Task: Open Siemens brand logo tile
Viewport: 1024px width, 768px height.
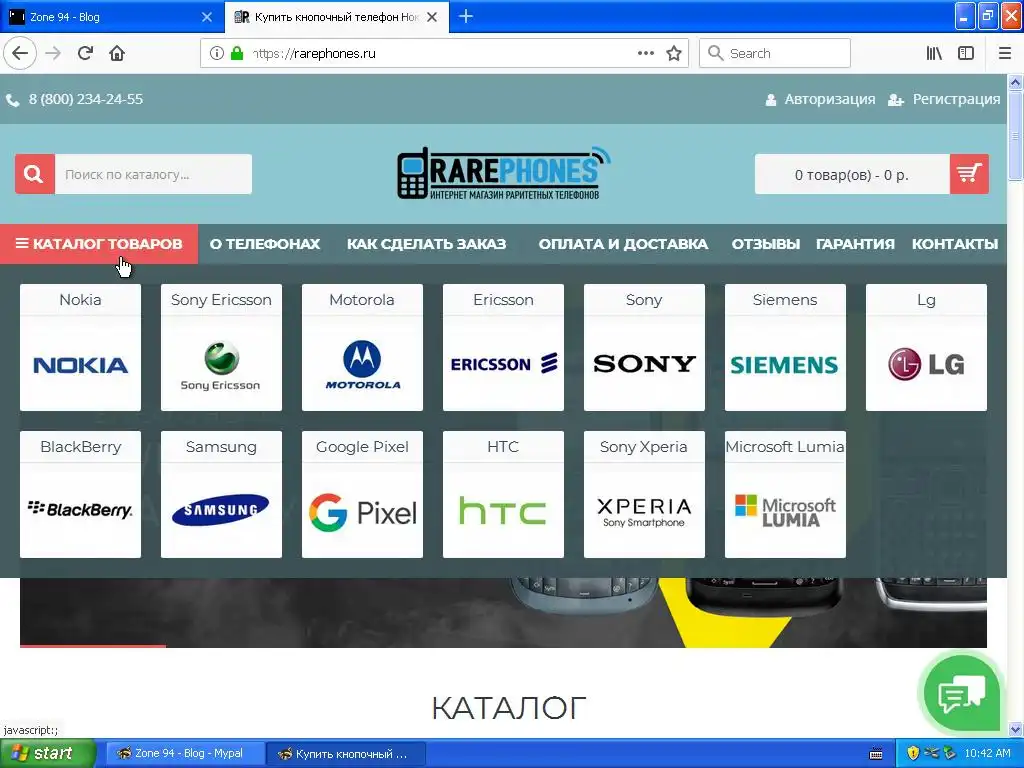Action: [785, 364]
